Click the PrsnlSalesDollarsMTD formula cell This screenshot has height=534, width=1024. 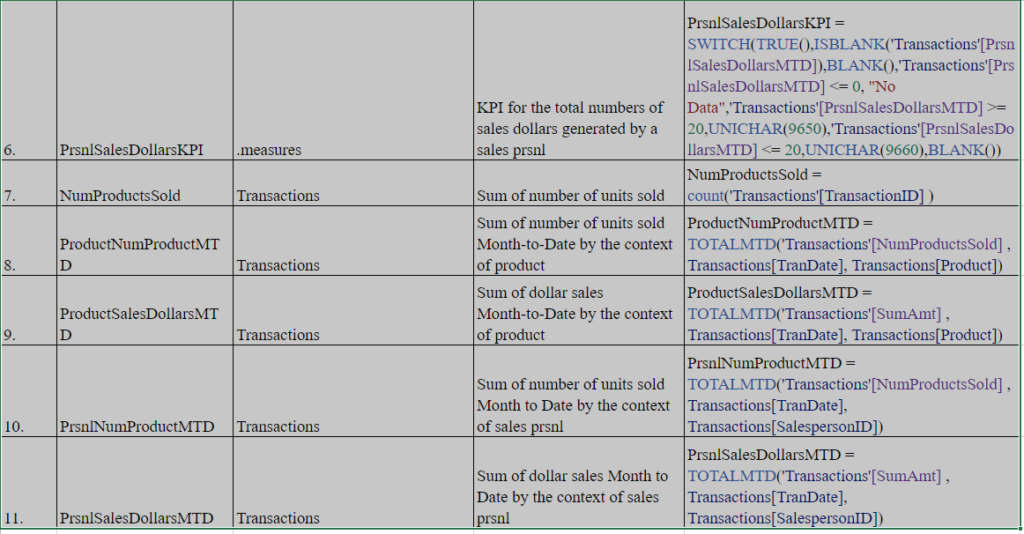pos(852,482)
